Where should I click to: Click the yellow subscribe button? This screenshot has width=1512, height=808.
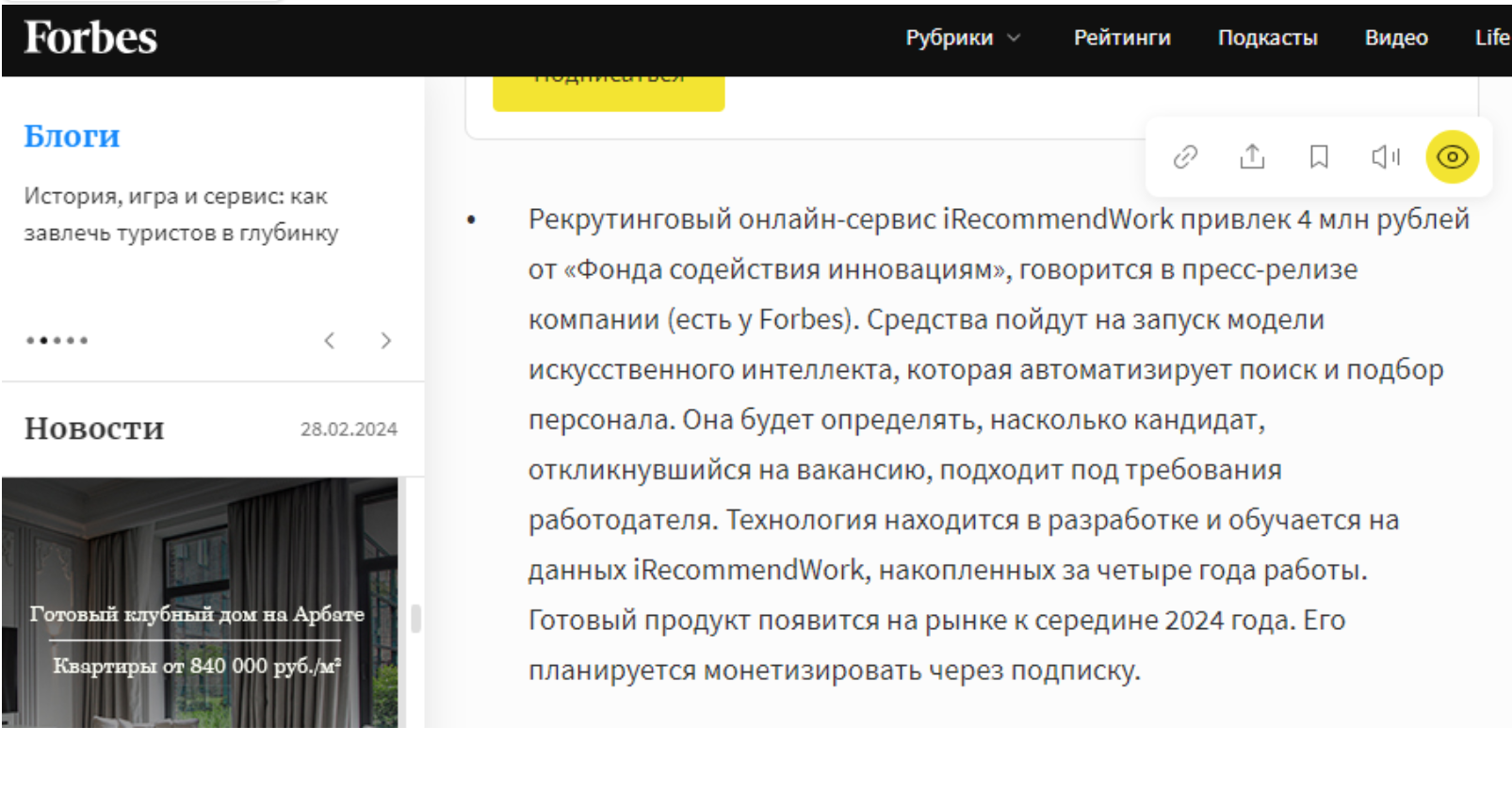[x=609, y=93]
